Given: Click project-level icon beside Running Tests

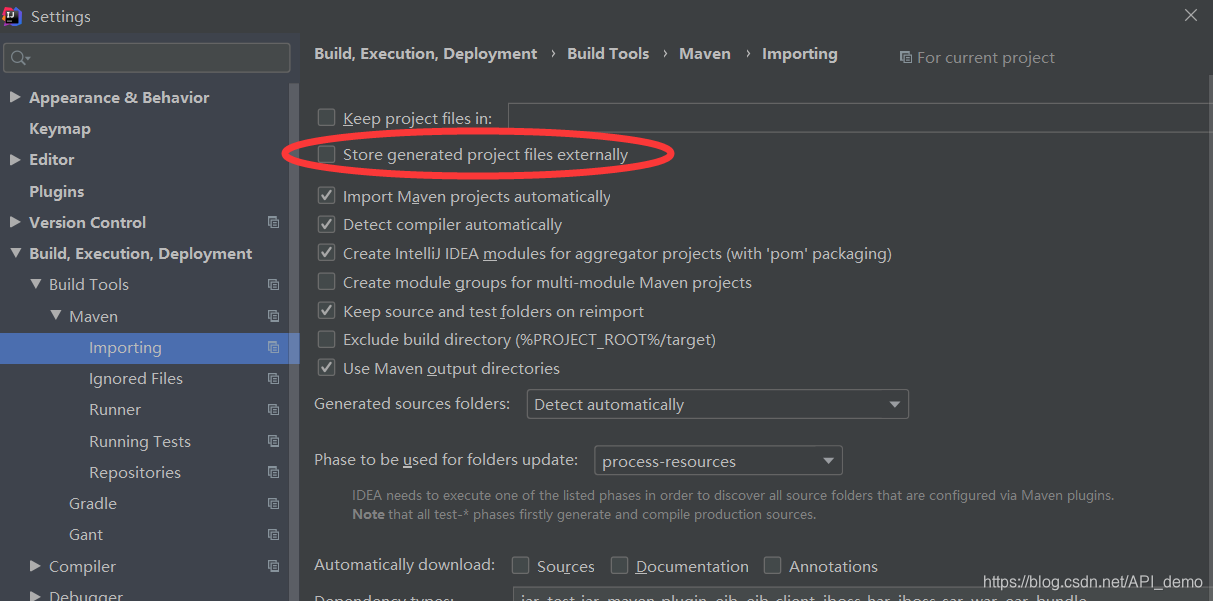Looking at the screenshot, I should [x=273, y=441].
